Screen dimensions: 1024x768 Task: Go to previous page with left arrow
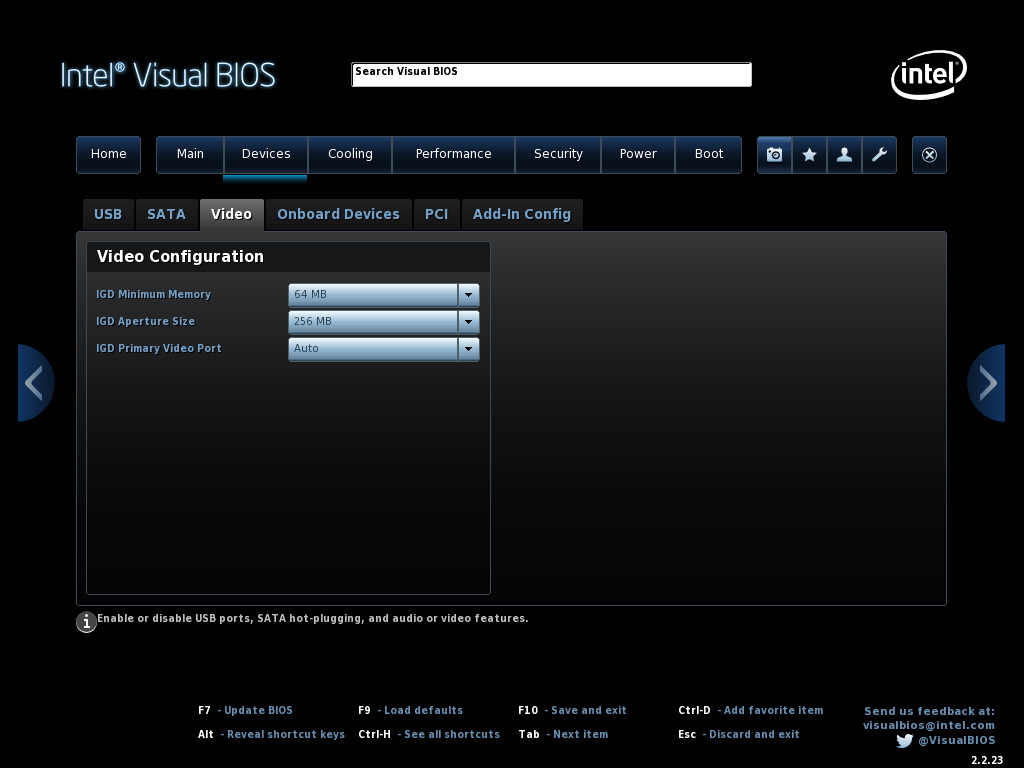pyautogui.click(x=35, y=383)
